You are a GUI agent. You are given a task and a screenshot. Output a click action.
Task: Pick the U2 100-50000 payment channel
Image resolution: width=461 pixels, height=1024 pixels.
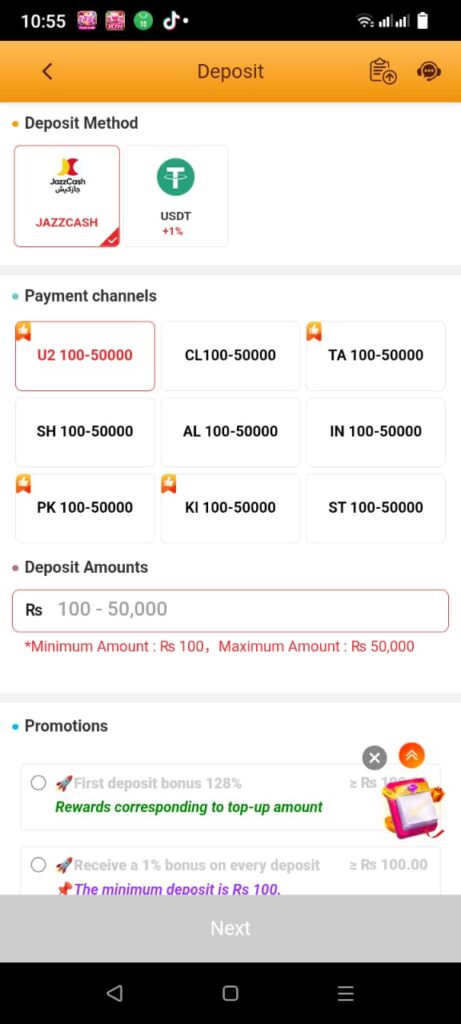[x=85, y=356]
